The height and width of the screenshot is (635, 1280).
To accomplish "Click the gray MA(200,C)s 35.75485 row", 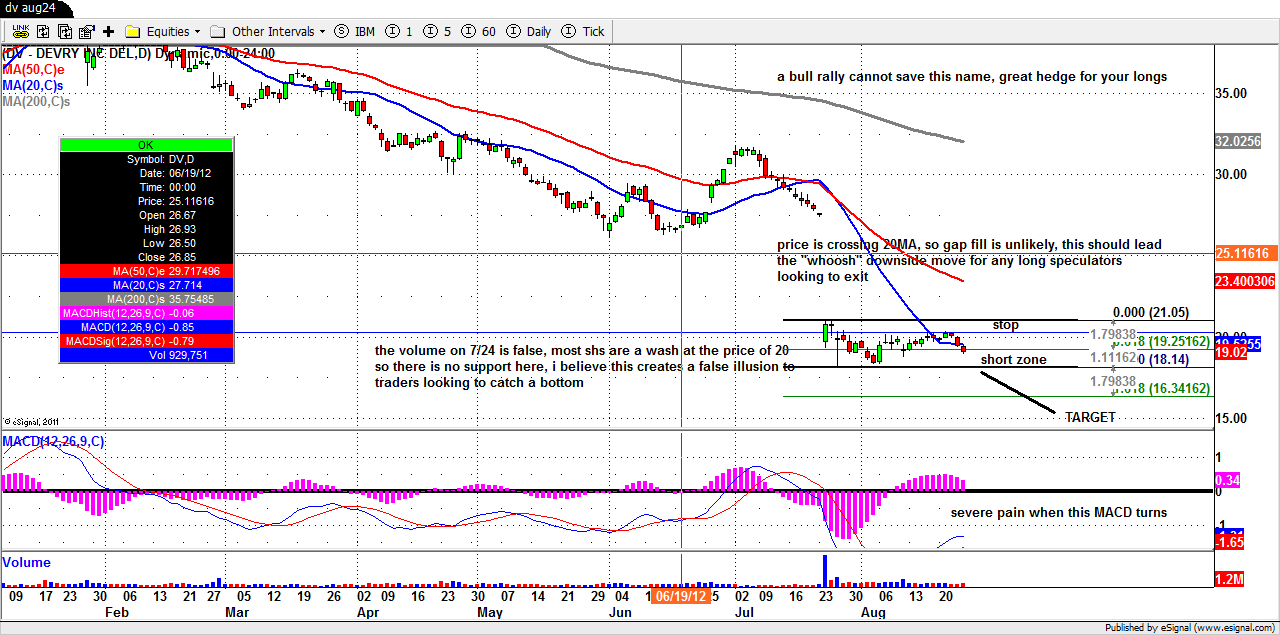I will pos(146,299).
